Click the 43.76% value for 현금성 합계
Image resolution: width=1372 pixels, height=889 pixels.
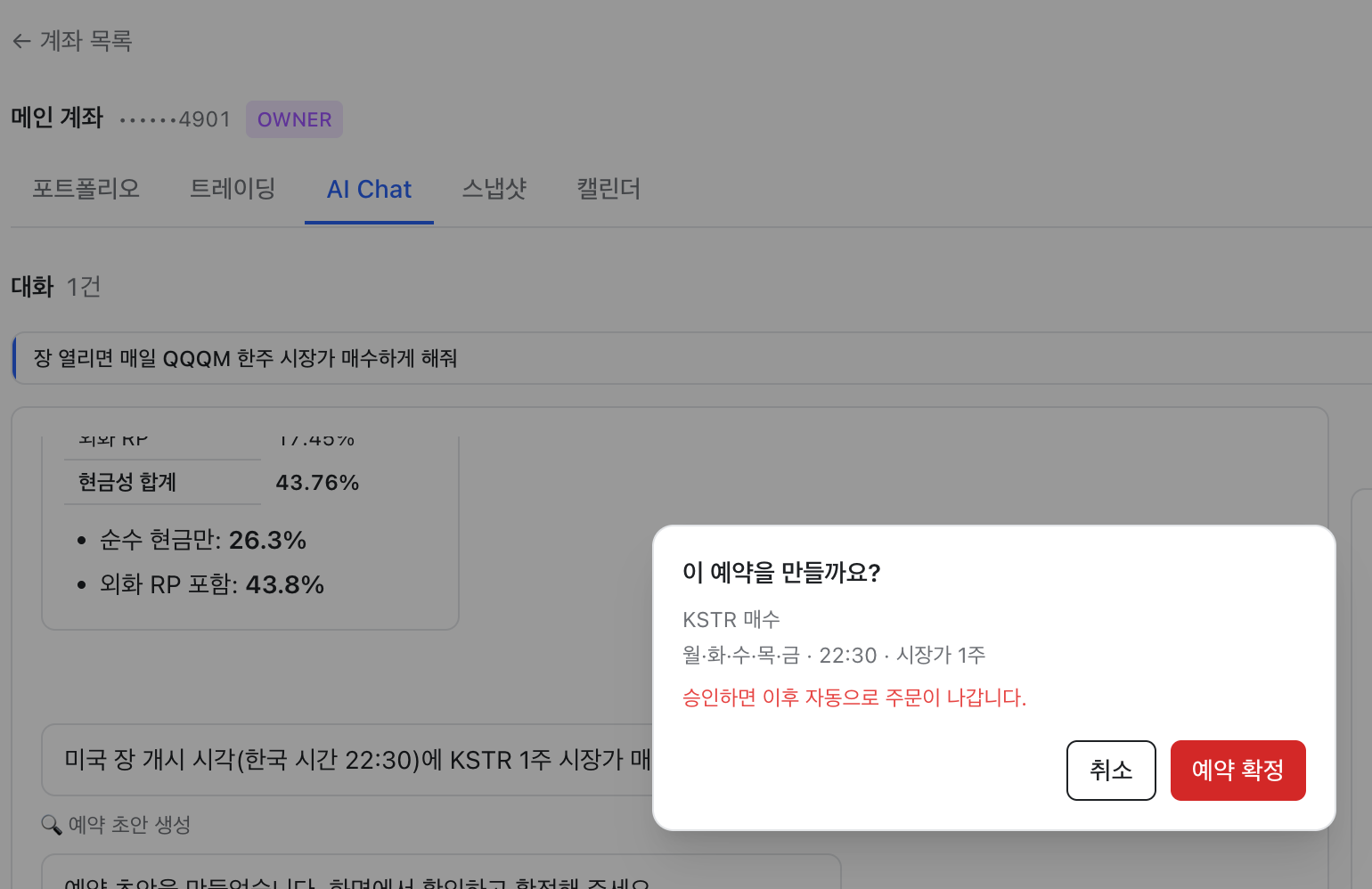[x=317, y=483]
